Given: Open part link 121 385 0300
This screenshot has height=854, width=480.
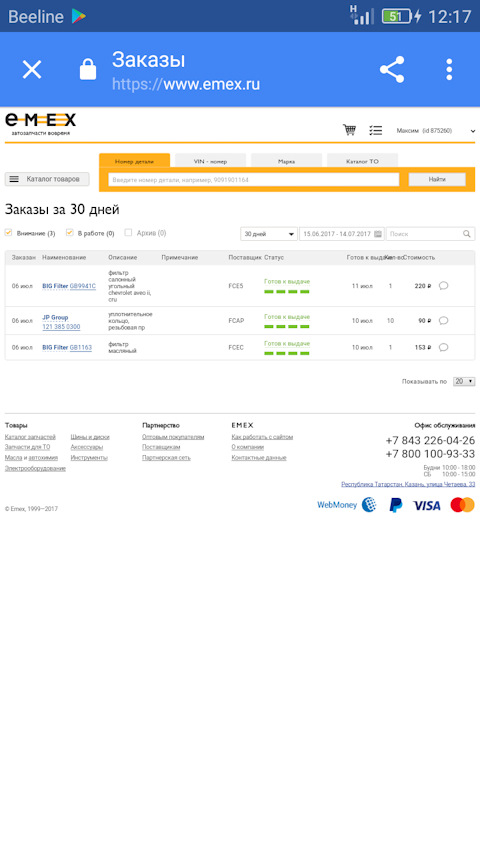Looking at the screenshot, I should point(61,327).
